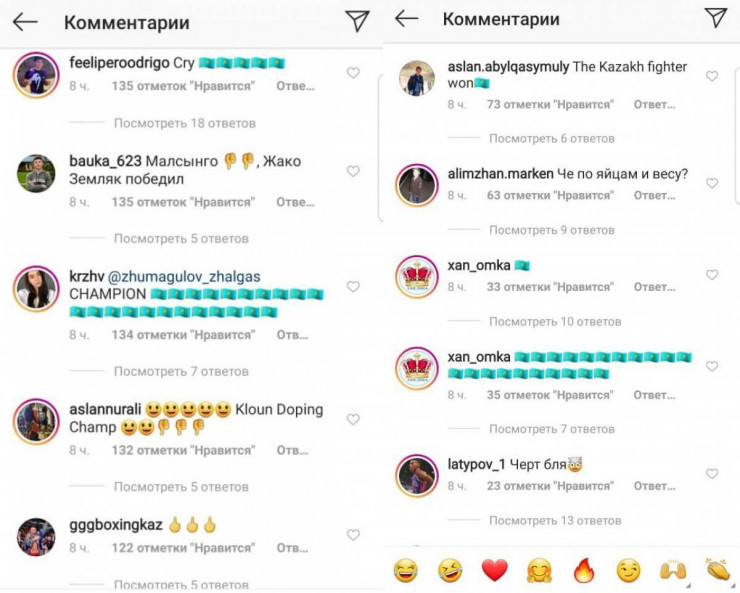The image size is (740, 593).
Task: Tap the right panel's back arrow
Action: tap(407, 19)
